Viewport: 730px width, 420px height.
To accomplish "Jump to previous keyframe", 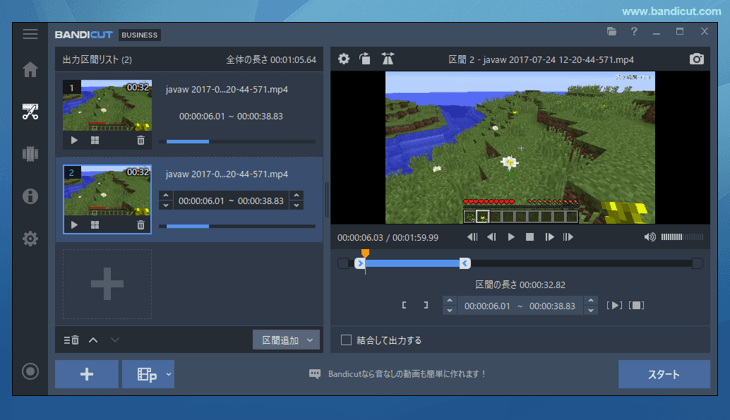I will point(472,237).
